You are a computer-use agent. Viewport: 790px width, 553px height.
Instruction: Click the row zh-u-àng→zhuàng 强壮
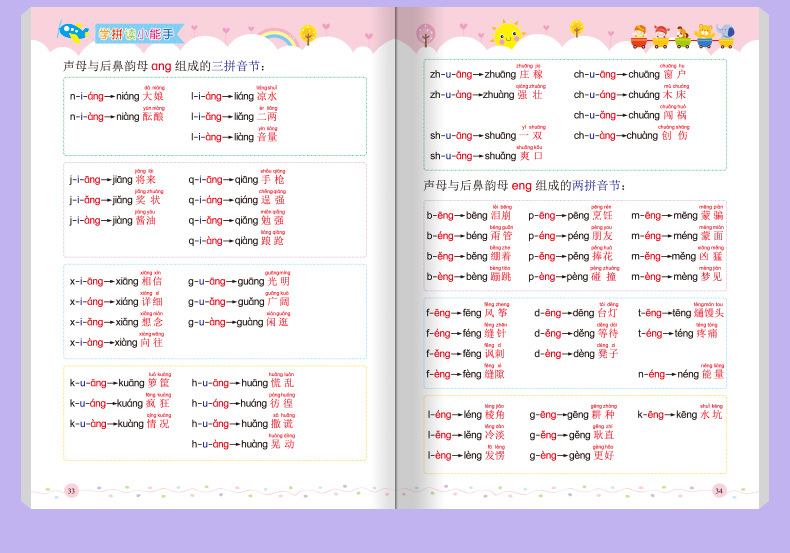[x=487, y=93]
